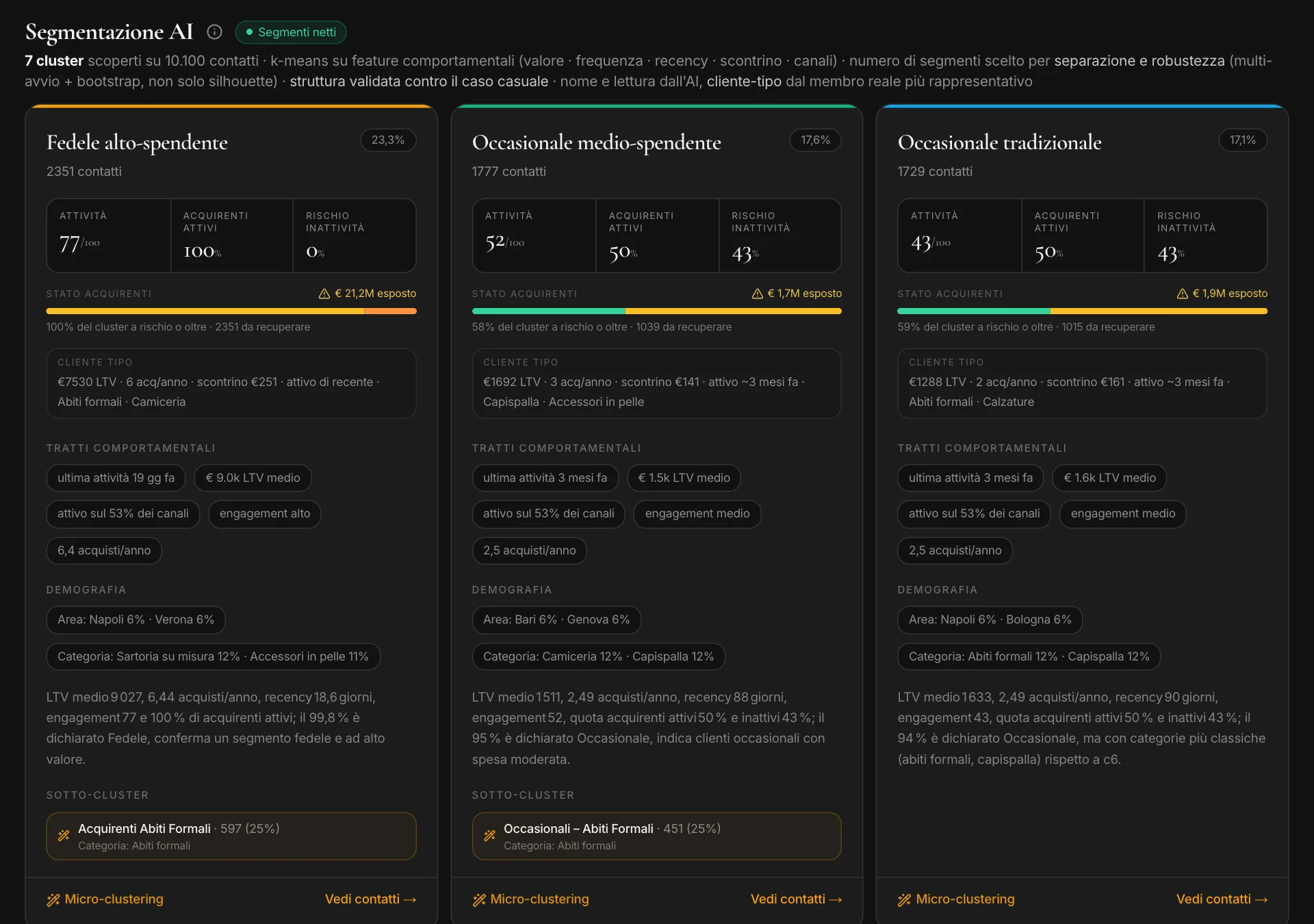Open Vedi contatti in Occasionale tradizionale card

point(1222,899)
